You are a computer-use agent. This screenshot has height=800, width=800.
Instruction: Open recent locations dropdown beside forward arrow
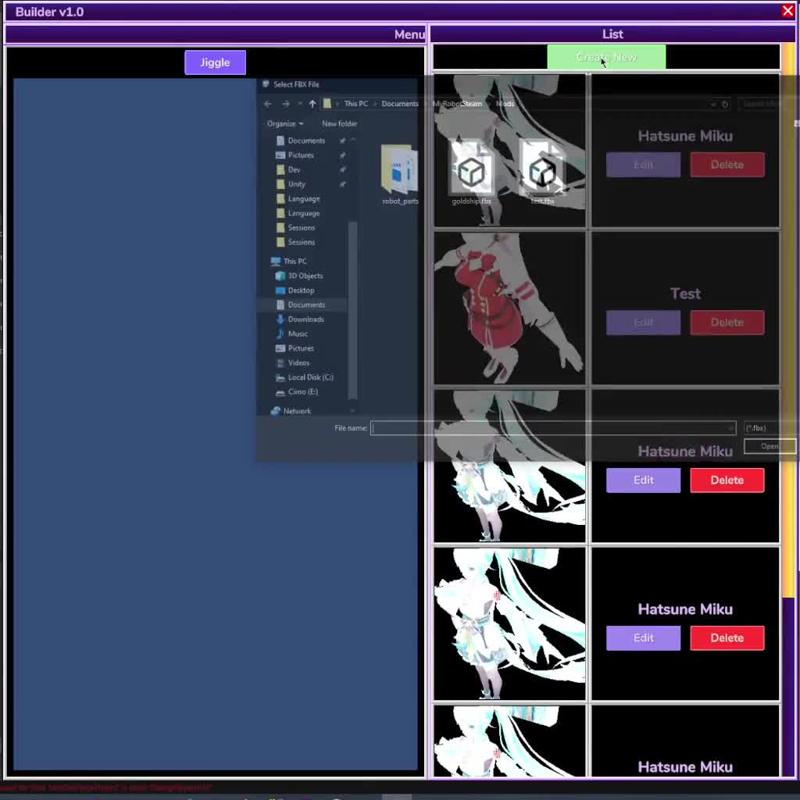tap(299, 104)
